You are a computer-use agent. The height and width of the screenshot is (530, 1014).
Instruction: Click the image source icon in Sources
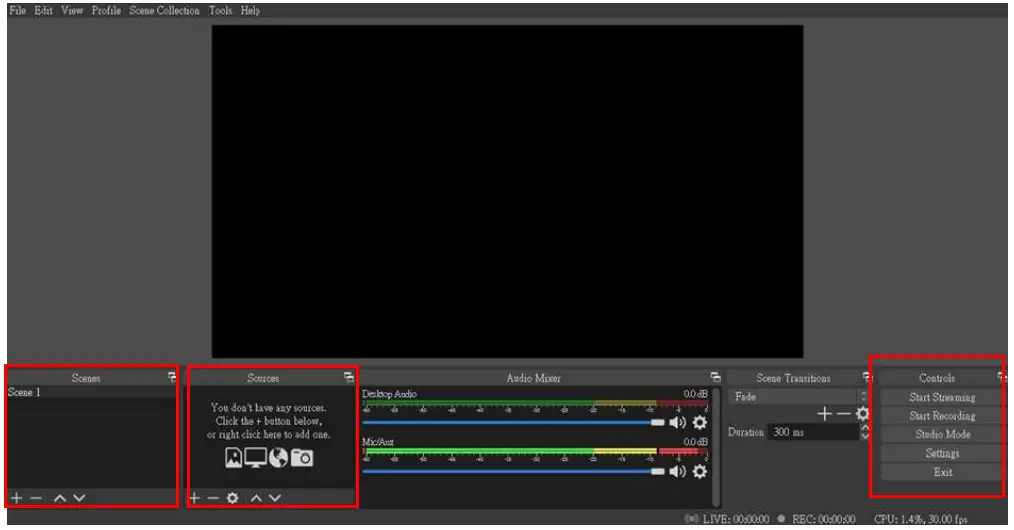point(233,458)
